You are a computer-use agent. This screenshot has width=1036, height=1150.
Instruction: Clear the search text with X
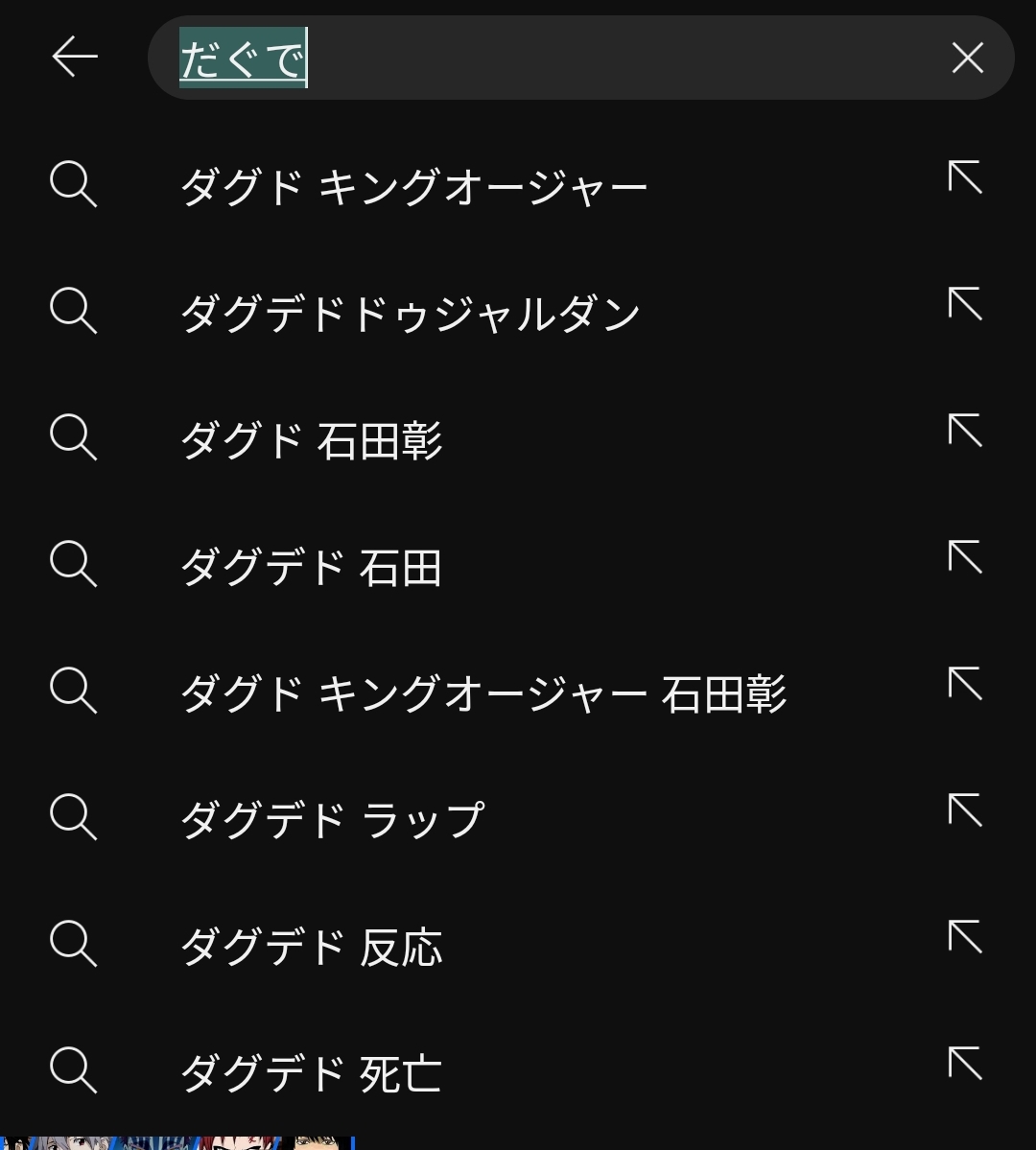pos(967,58)
